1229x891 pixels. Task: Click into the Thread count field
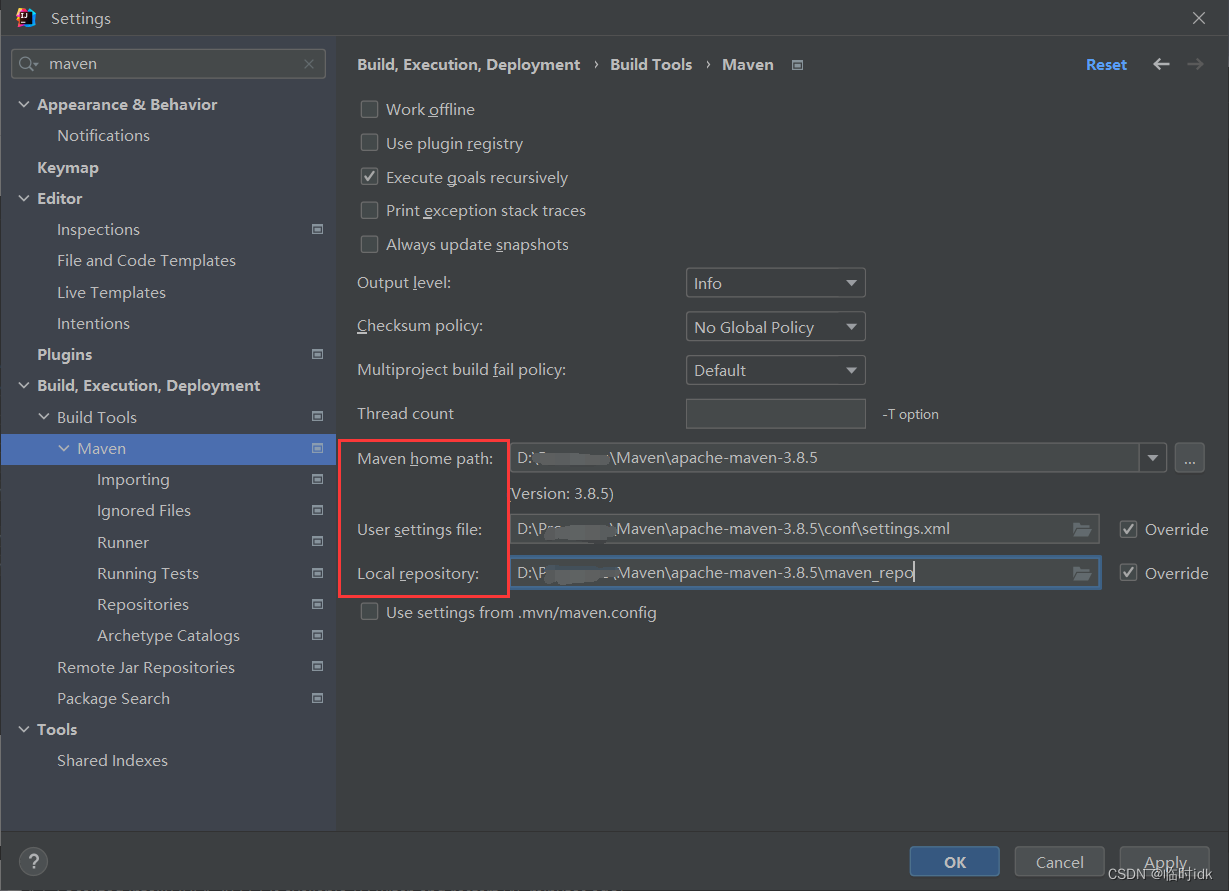tap(775, 413)
